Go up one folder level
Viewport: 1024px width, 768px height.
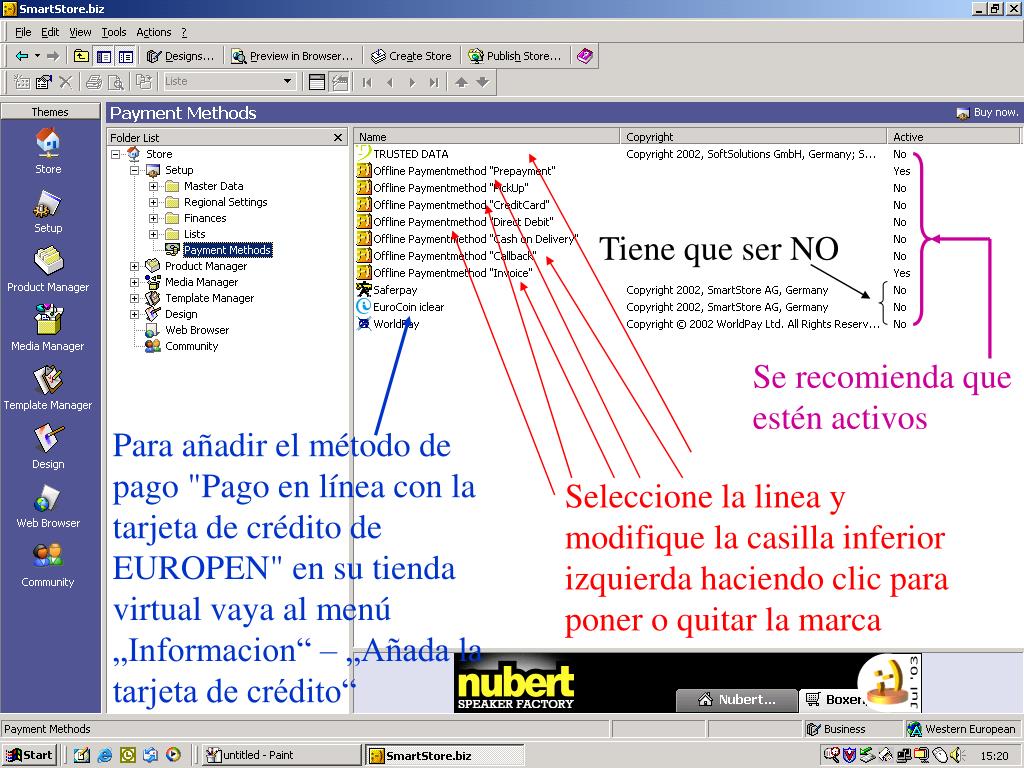pyautogui.click(x=81, y=56)
